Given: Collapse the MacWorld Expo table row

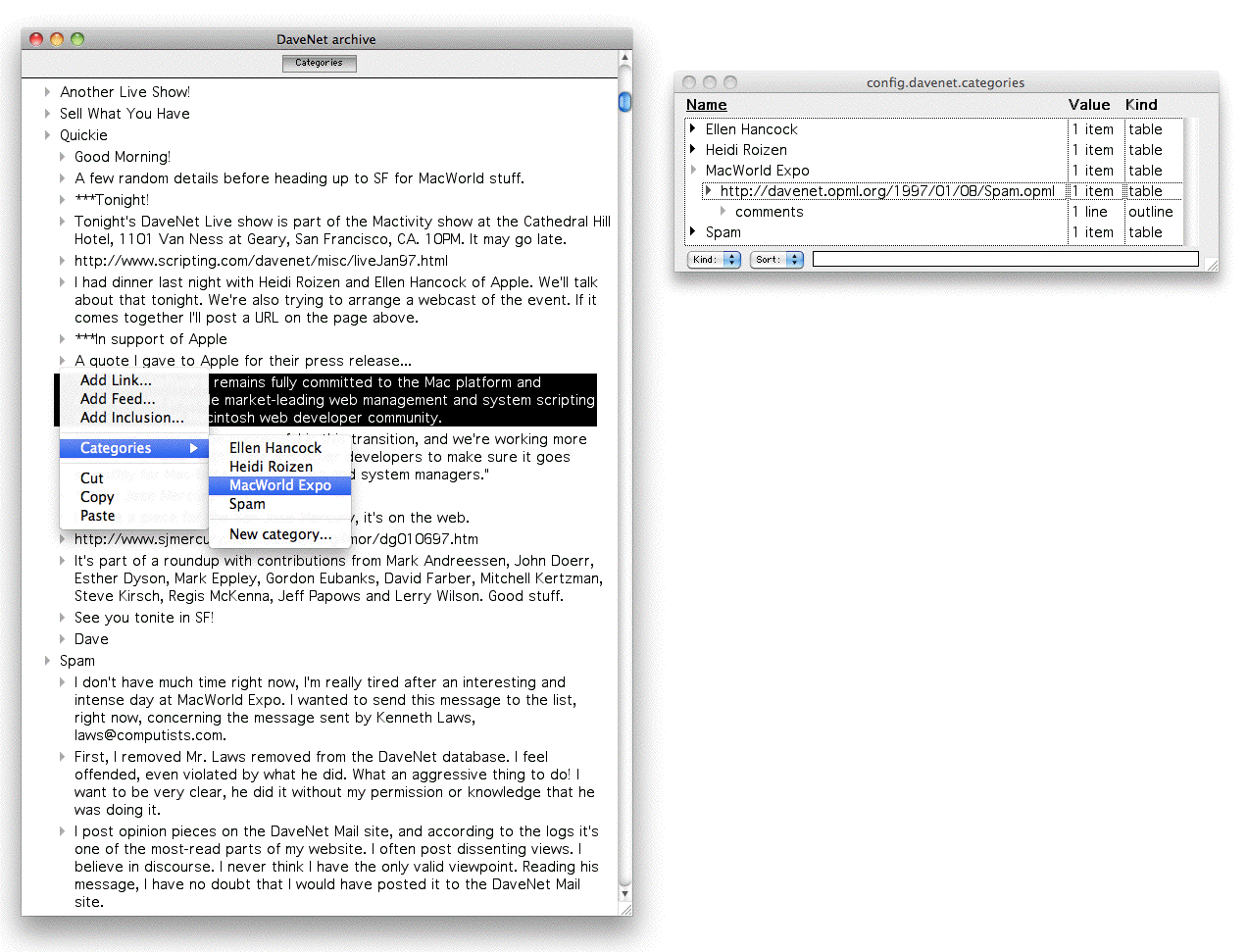Looking at the screenshot, I should point(692,171).
